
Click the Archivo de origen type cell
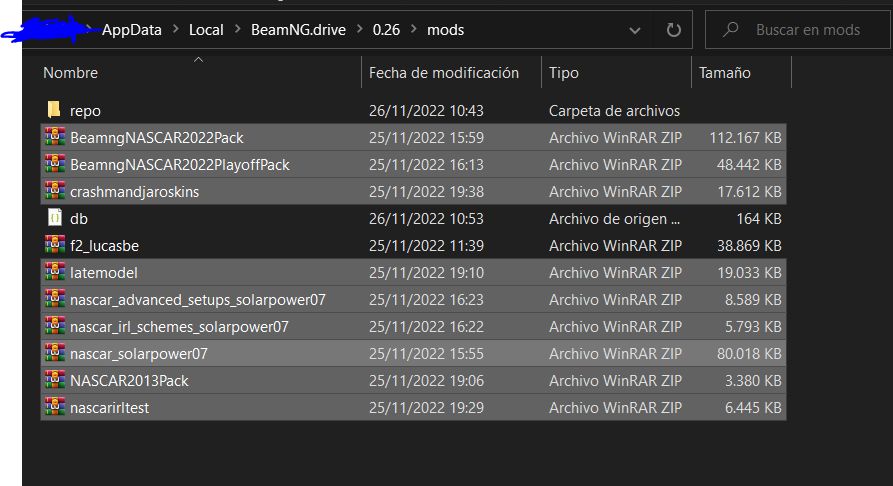614,219
